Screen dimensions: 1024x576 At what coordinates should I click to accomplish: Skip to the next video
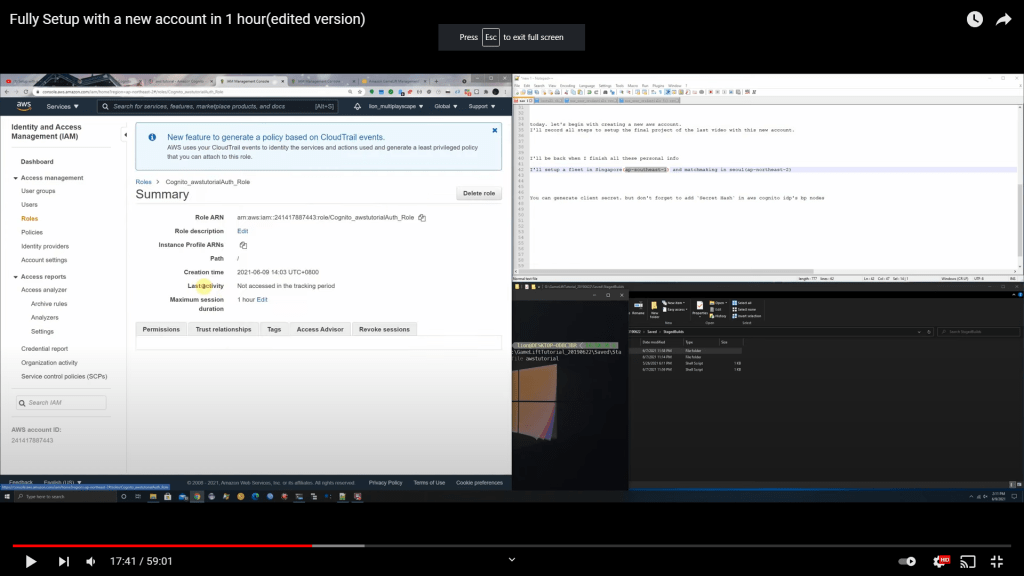pyautogui.click(x=64, y=561)
